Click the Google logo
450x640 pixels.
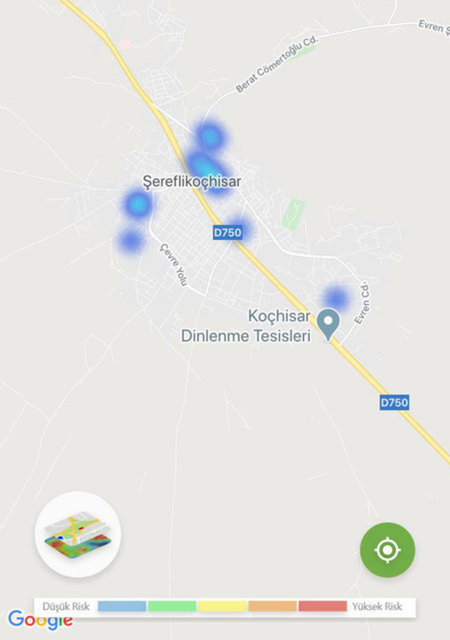(x=40, y=620)
